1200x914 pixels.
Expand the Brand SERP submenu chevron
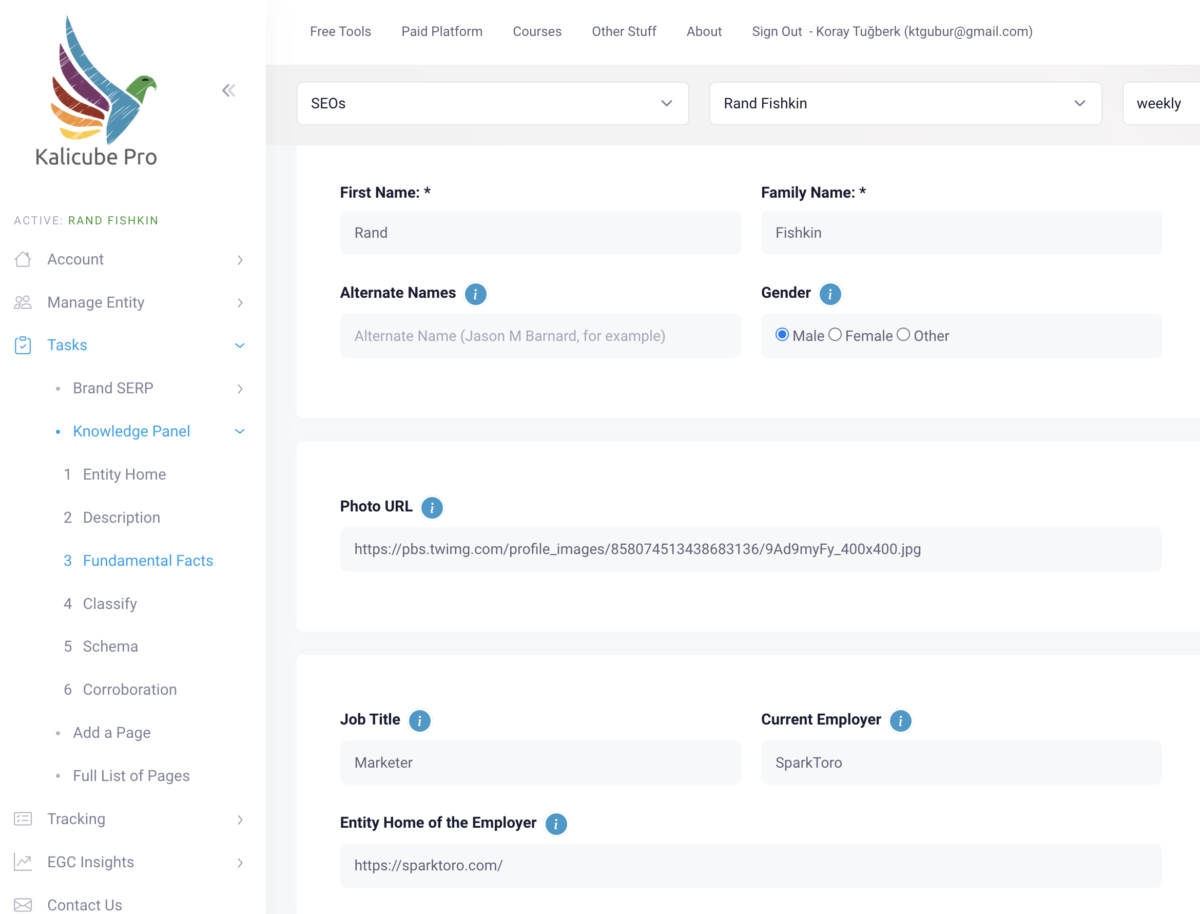240,389
